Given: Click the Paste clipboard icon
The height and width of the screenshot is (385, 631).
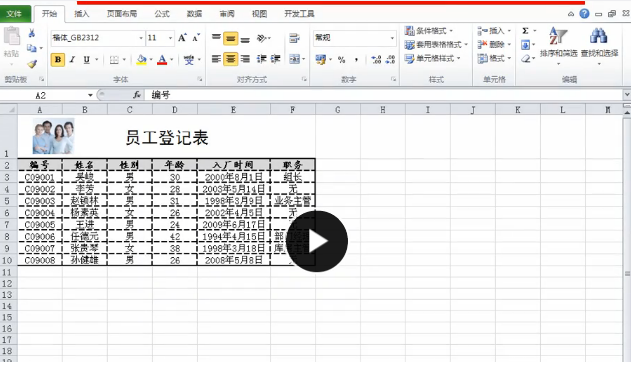Looking at the screenshot, I should pos(12,36).
